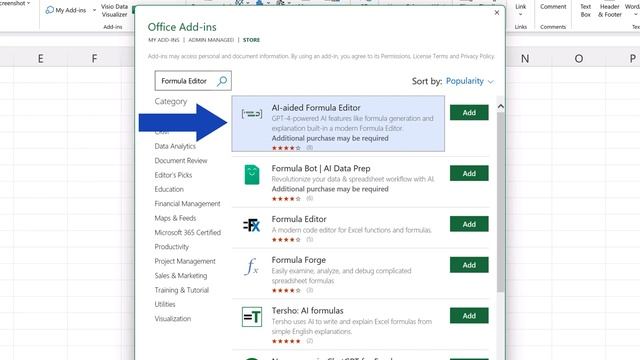Select column F header in Excel
Screen dimensions: 640x360
(x=94, y=58)
